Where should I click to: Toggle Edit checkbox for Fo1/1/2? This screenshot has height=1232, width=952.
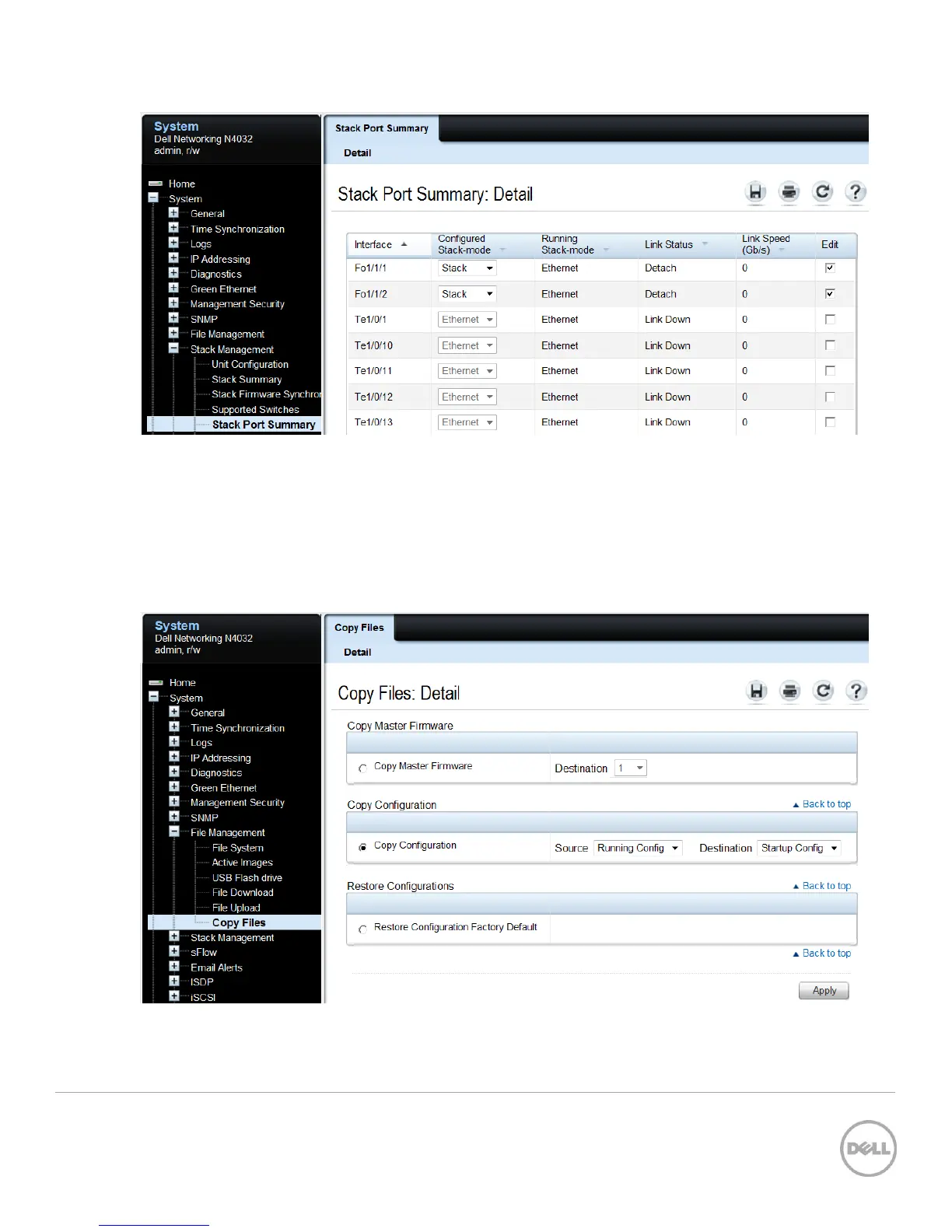[830, 294]
